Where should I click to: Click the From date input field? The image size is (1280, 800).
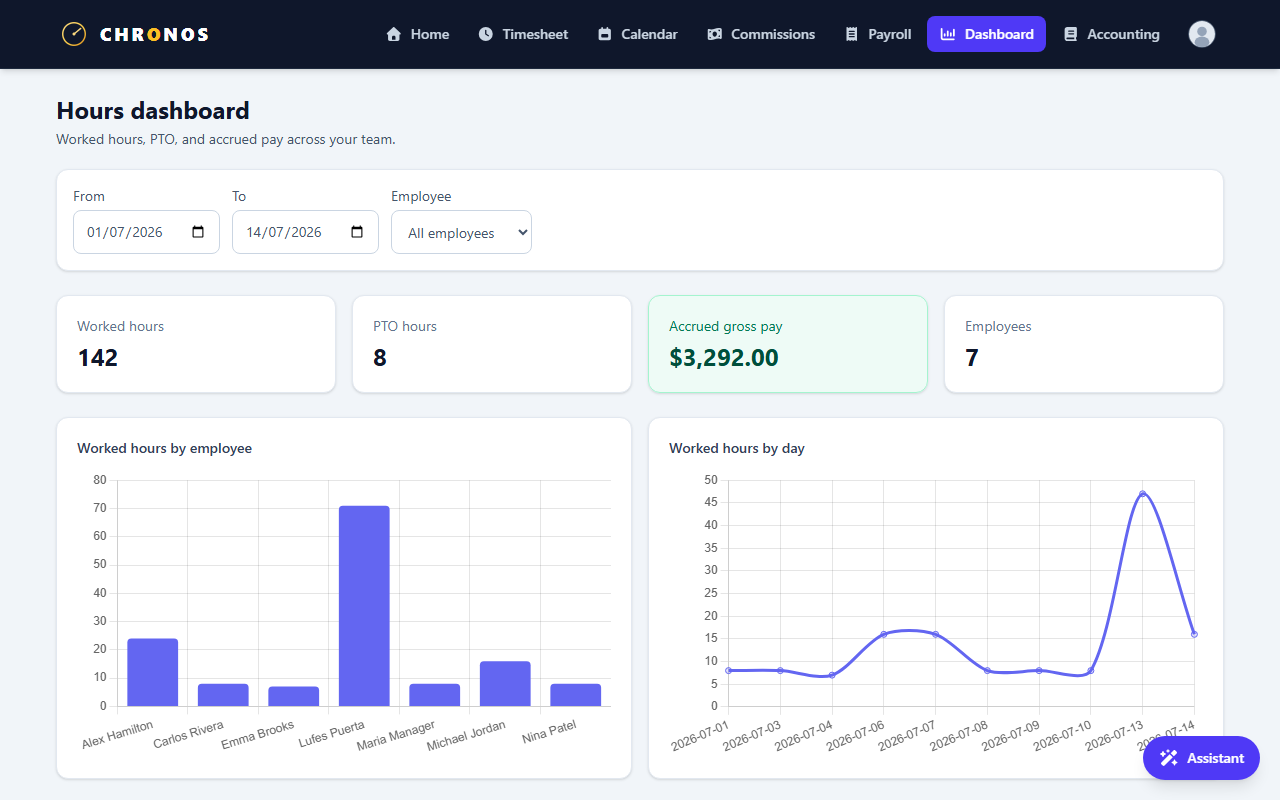pyautogui.click(x=146, y=232)
